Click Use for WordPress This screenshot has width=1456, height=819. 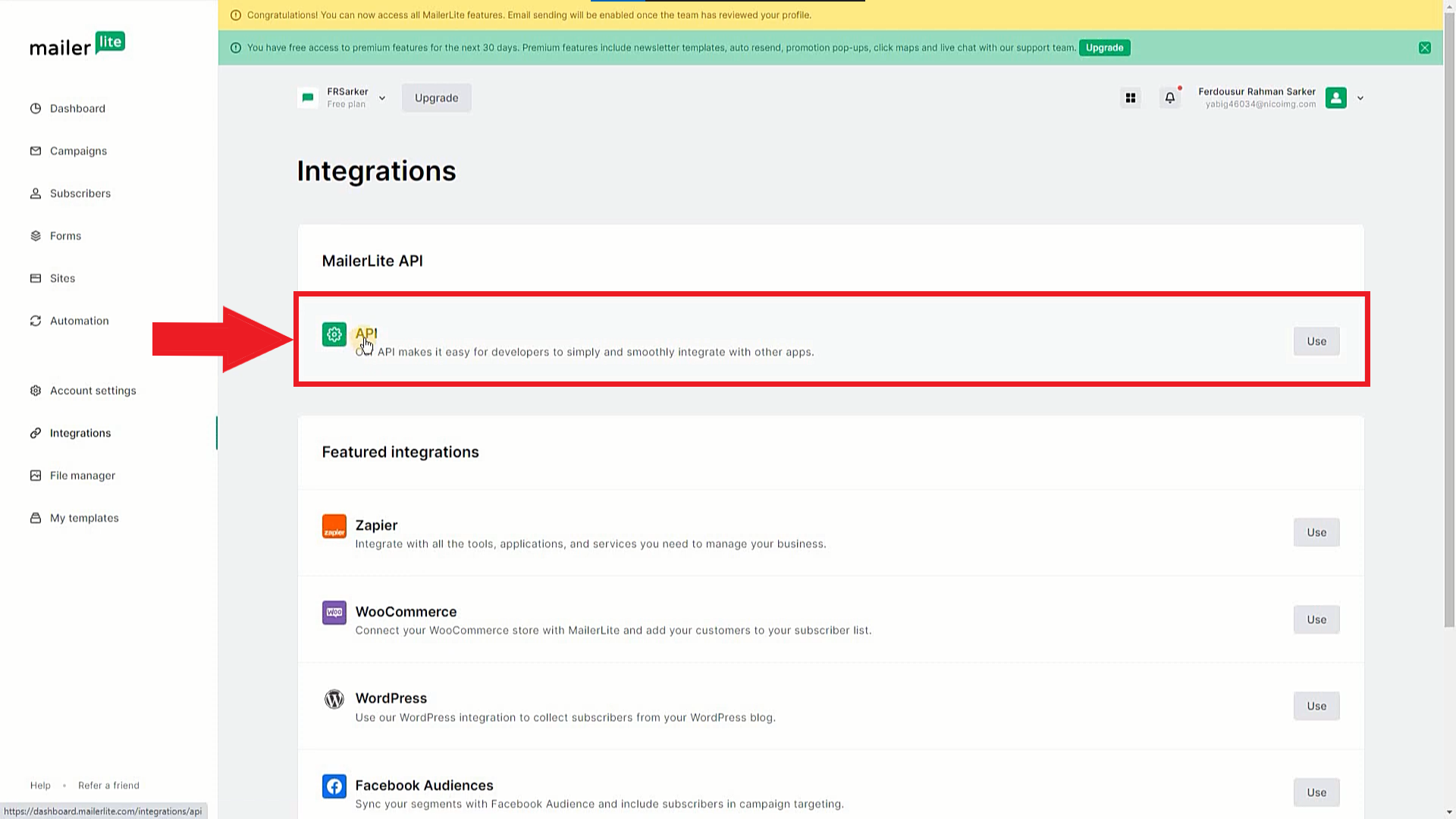(1316, 706)
